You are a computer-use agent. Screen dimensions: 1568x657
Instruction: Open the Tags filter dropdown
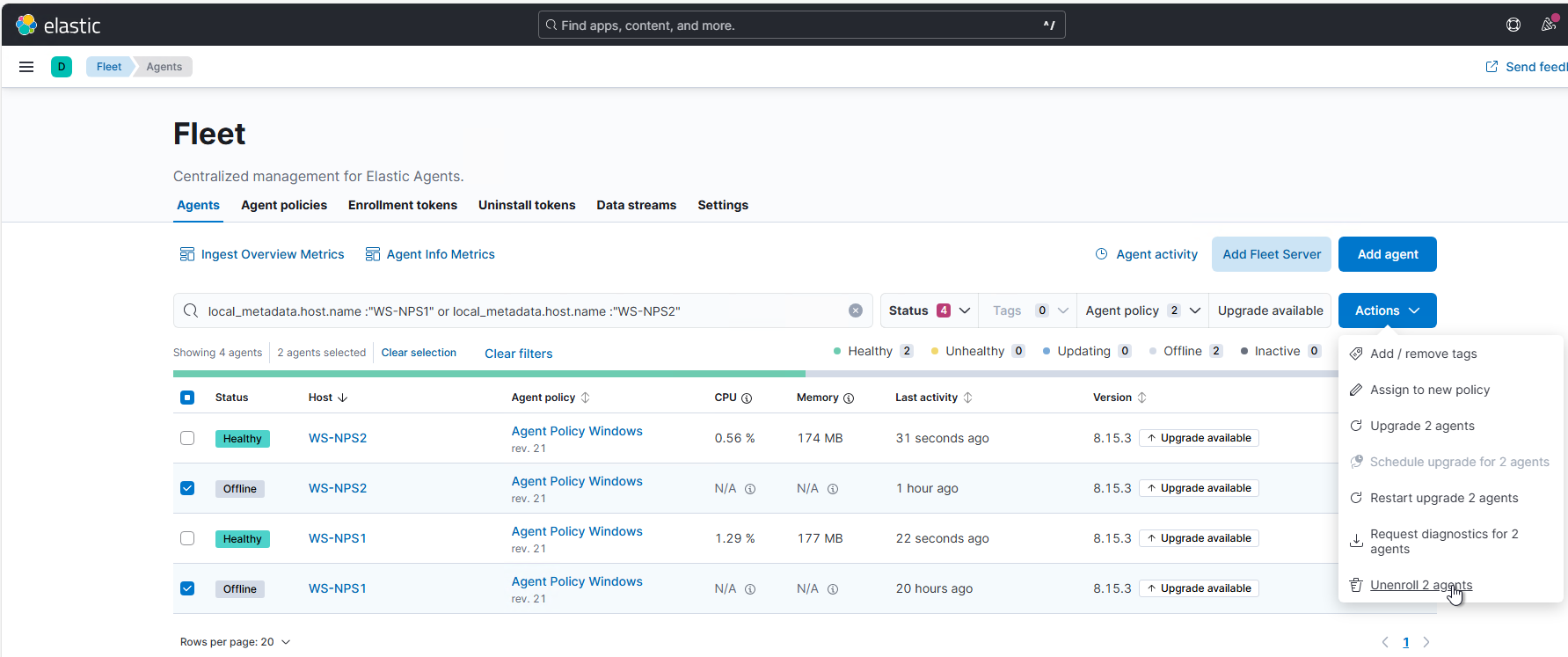click(1028, 310)
